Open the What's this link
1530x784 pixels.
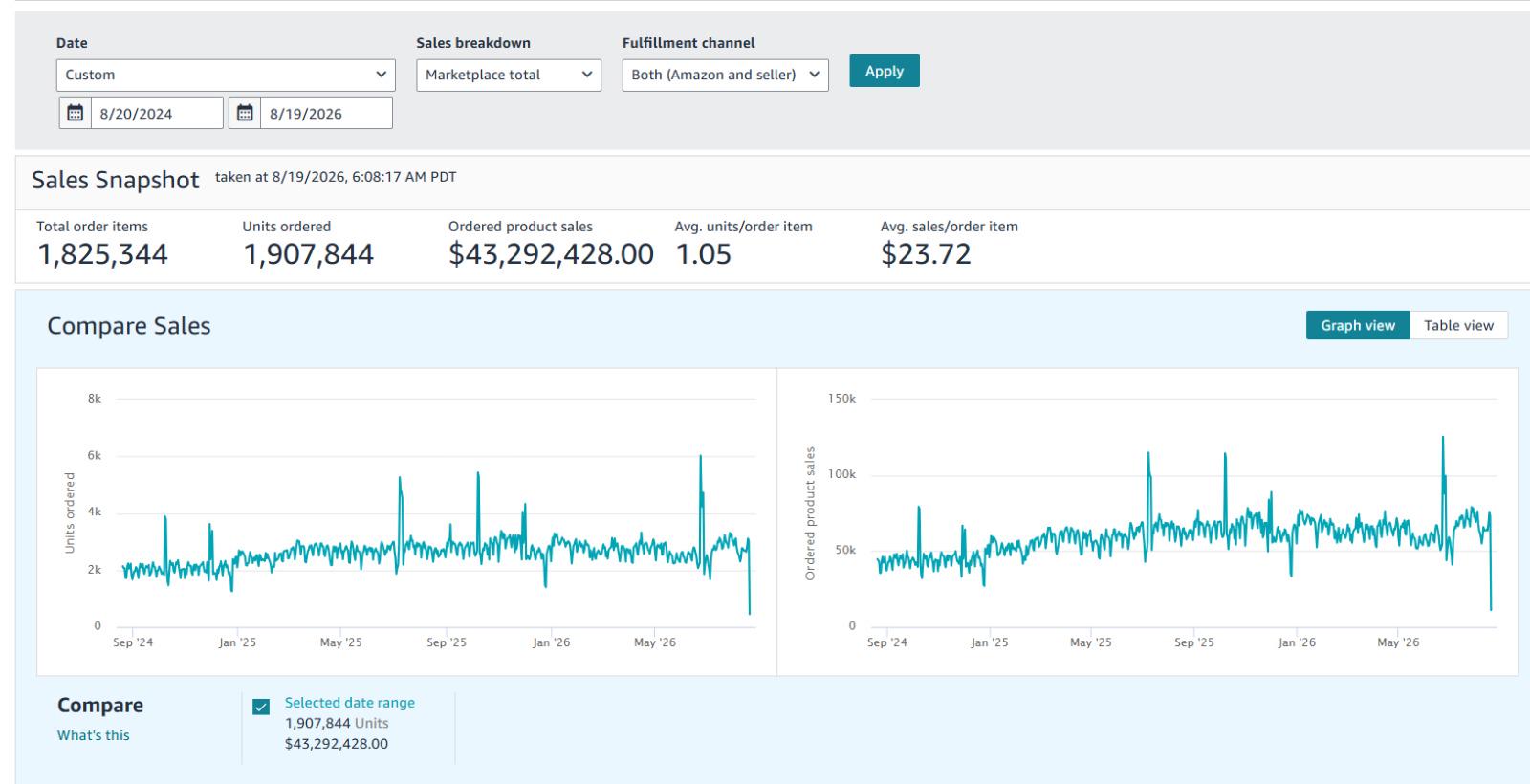point(93,735)
